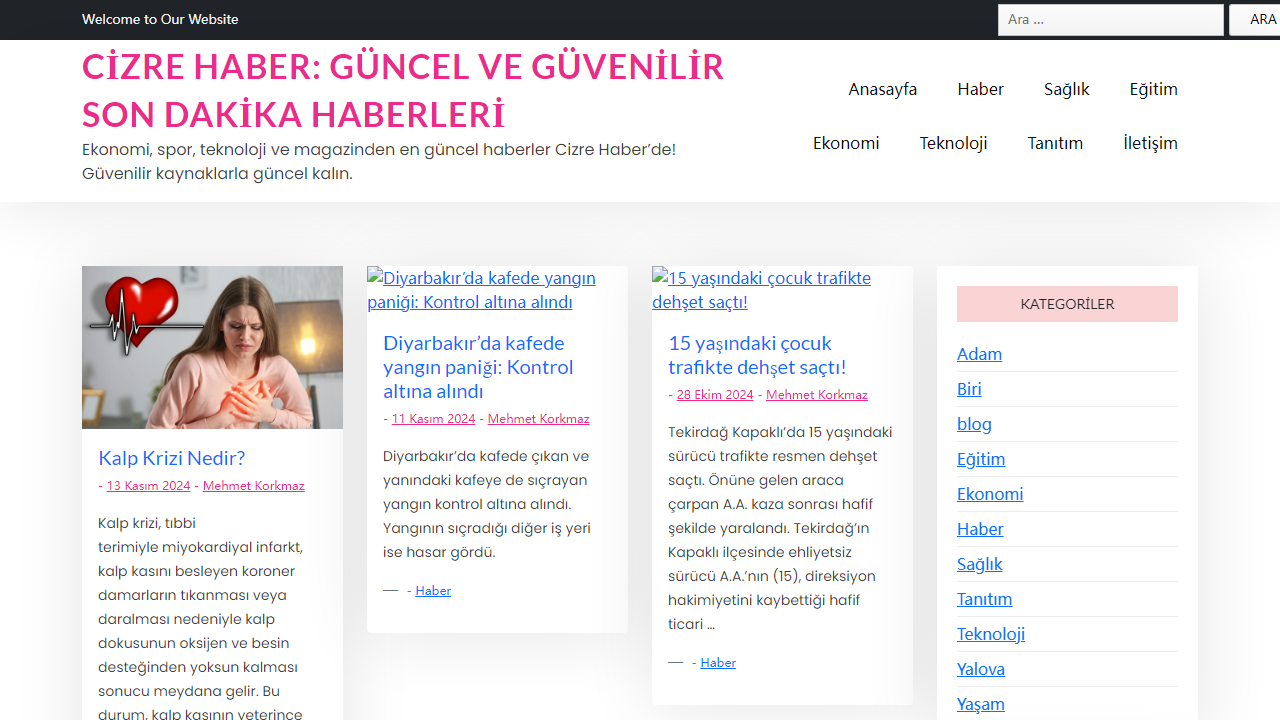Open the 'Yalova' category link

pos(981,669)
